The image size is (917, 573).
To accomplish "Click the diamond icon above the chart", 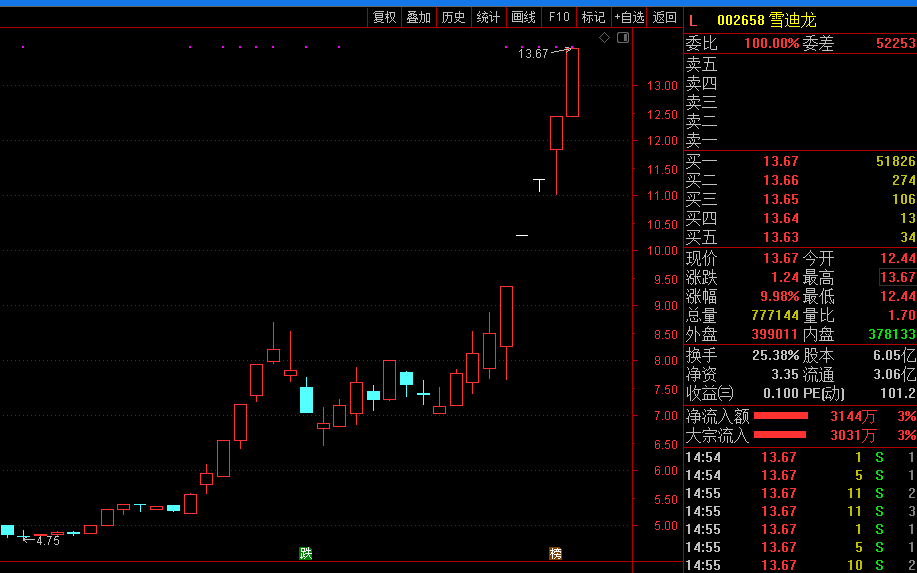I will [x=604, y=38].
